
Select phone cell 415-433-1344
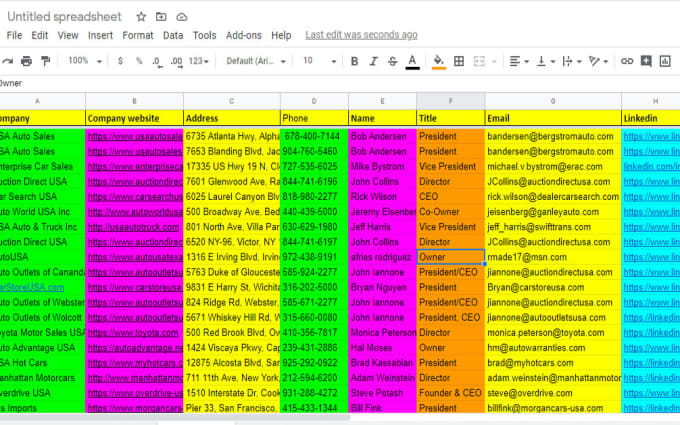point(314,408)
